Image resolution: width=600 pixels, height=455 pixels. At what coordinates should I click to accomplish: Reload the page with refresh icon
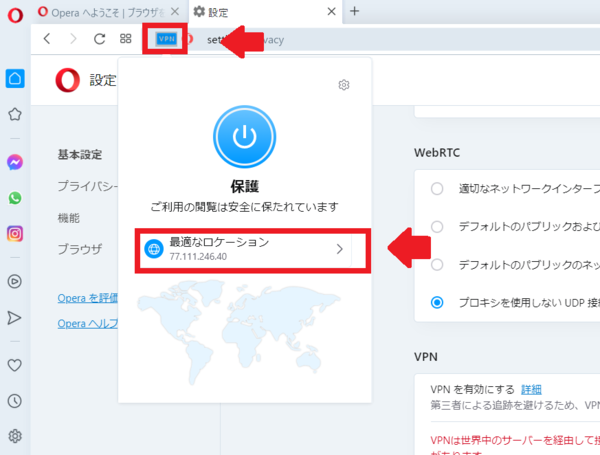(x=99, y=39)
